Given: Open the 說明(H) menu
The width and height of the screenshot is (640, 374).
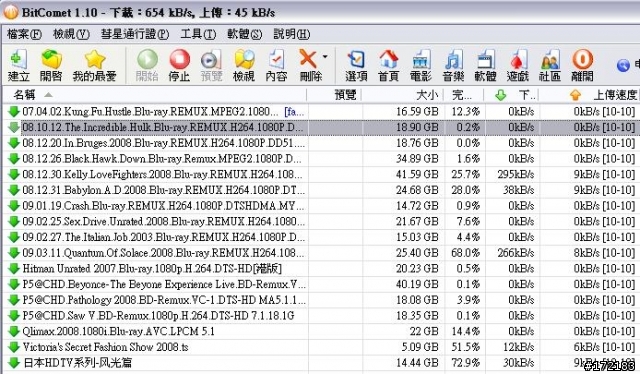Looking at the screenshot, I should [292, 34].
